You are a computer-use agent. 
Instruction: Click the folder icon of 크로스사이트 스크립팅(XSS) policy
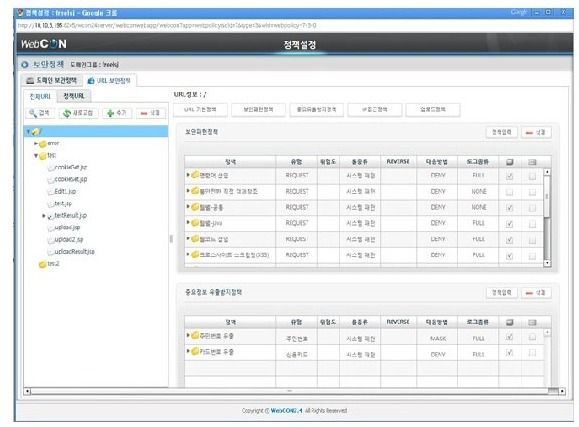195,255
